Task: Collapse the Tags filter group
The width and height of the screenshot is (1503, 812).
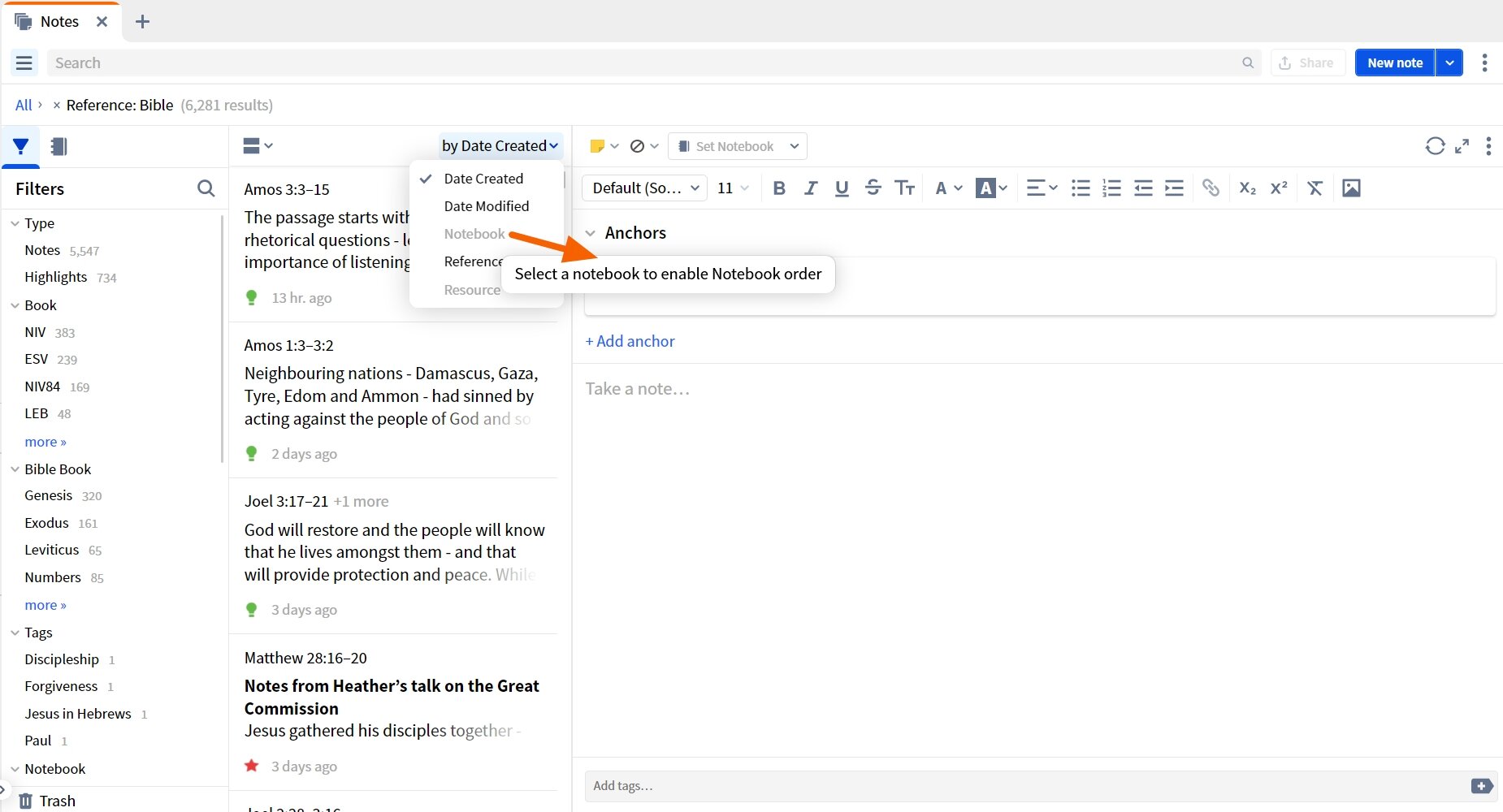Action: (x=15, y=633)
